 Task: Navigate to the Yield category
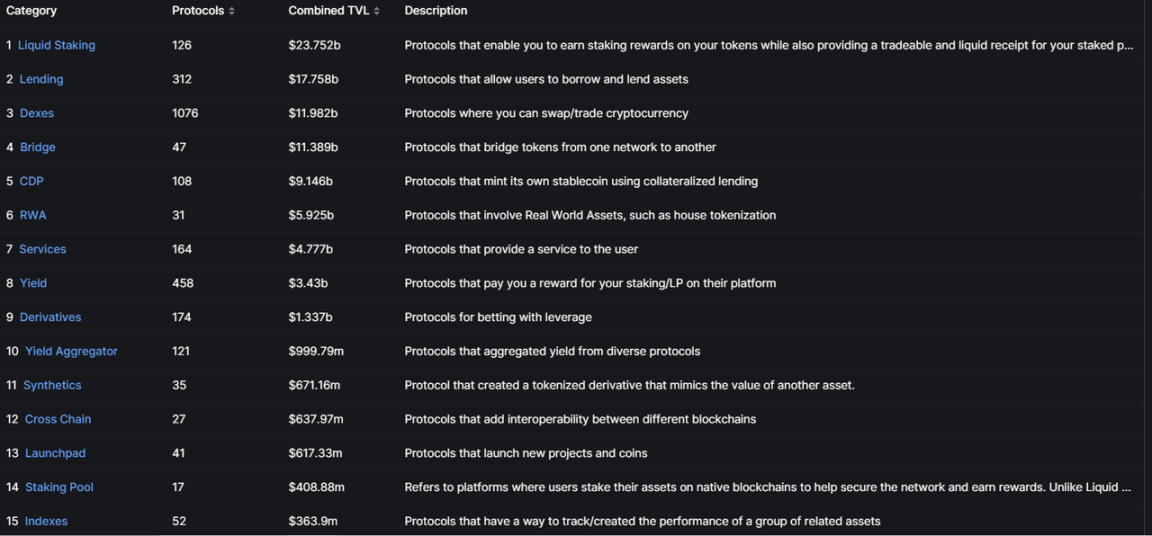coord(34,283)
